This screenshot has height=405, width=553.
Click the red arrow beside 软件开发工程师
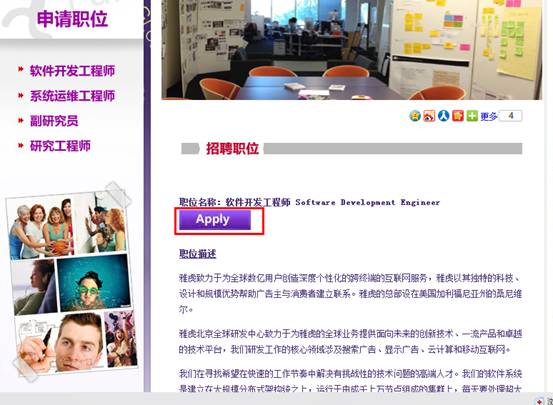[21, 69]
